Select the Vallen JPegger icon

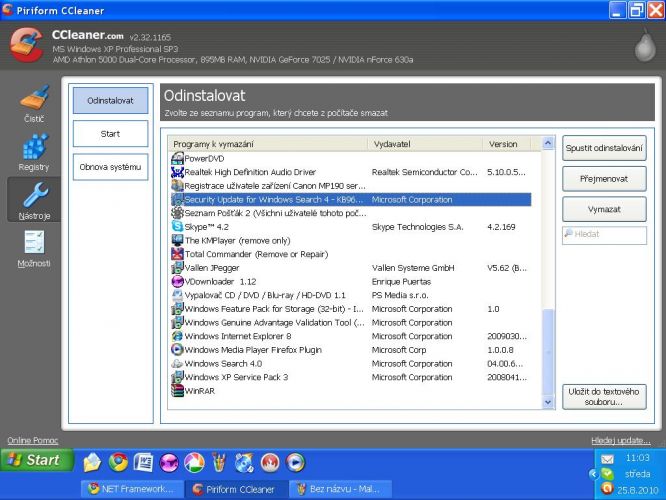177,268
